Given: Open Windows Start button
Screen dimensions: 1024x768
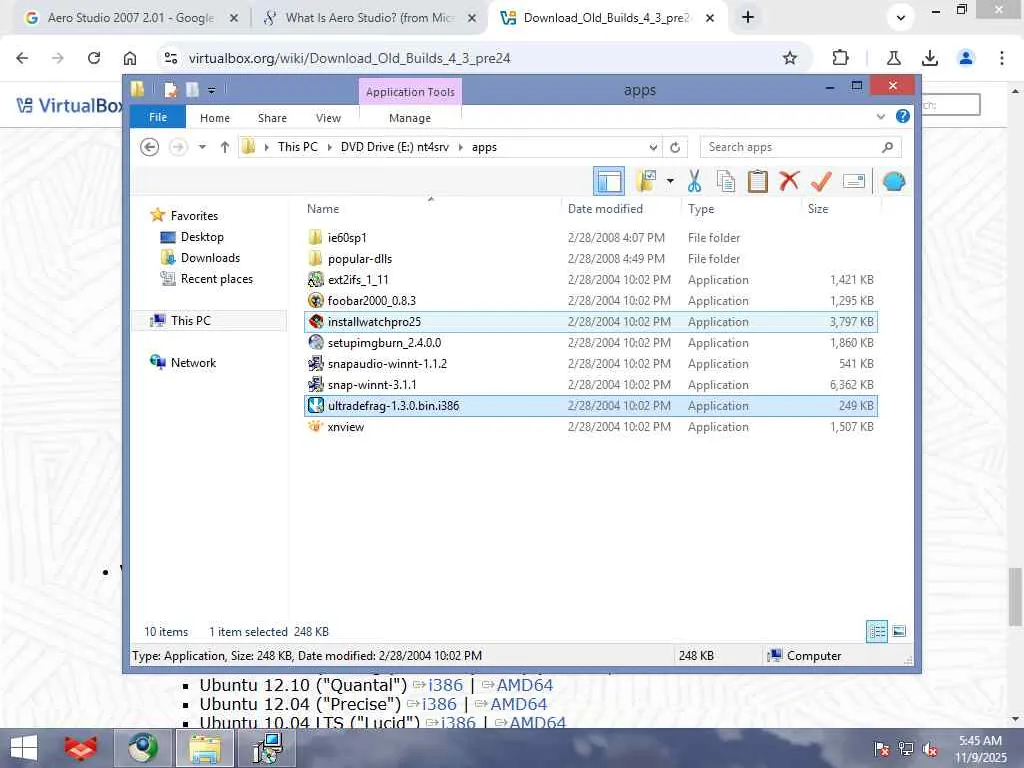Looking at the screenshot, I should coord(24,748).
